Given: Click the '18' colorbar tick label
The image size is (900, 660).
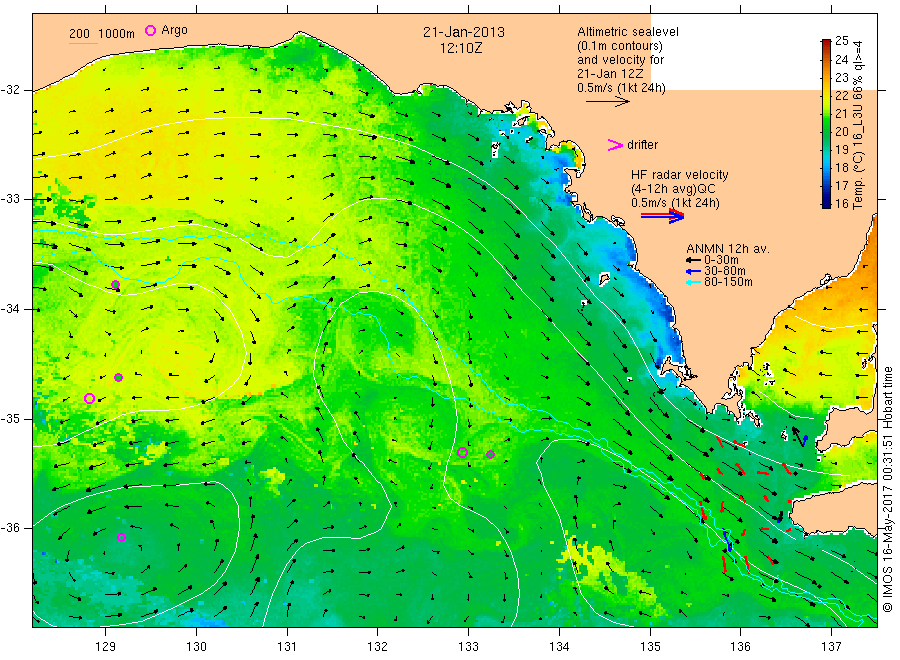Looking at the screenshot, I should tap(841, 168).
